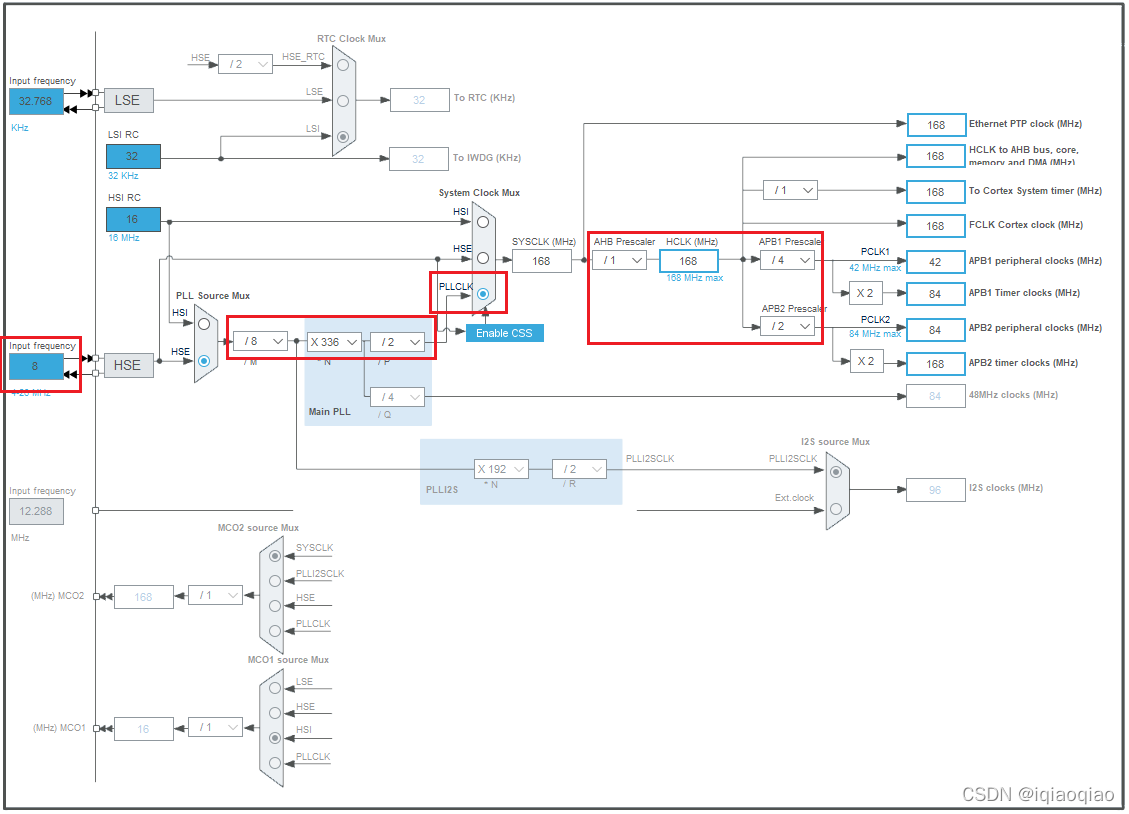
Task: Select HSE in System Clock Mux
Action: pyautogui.click(x=483, y=258)
